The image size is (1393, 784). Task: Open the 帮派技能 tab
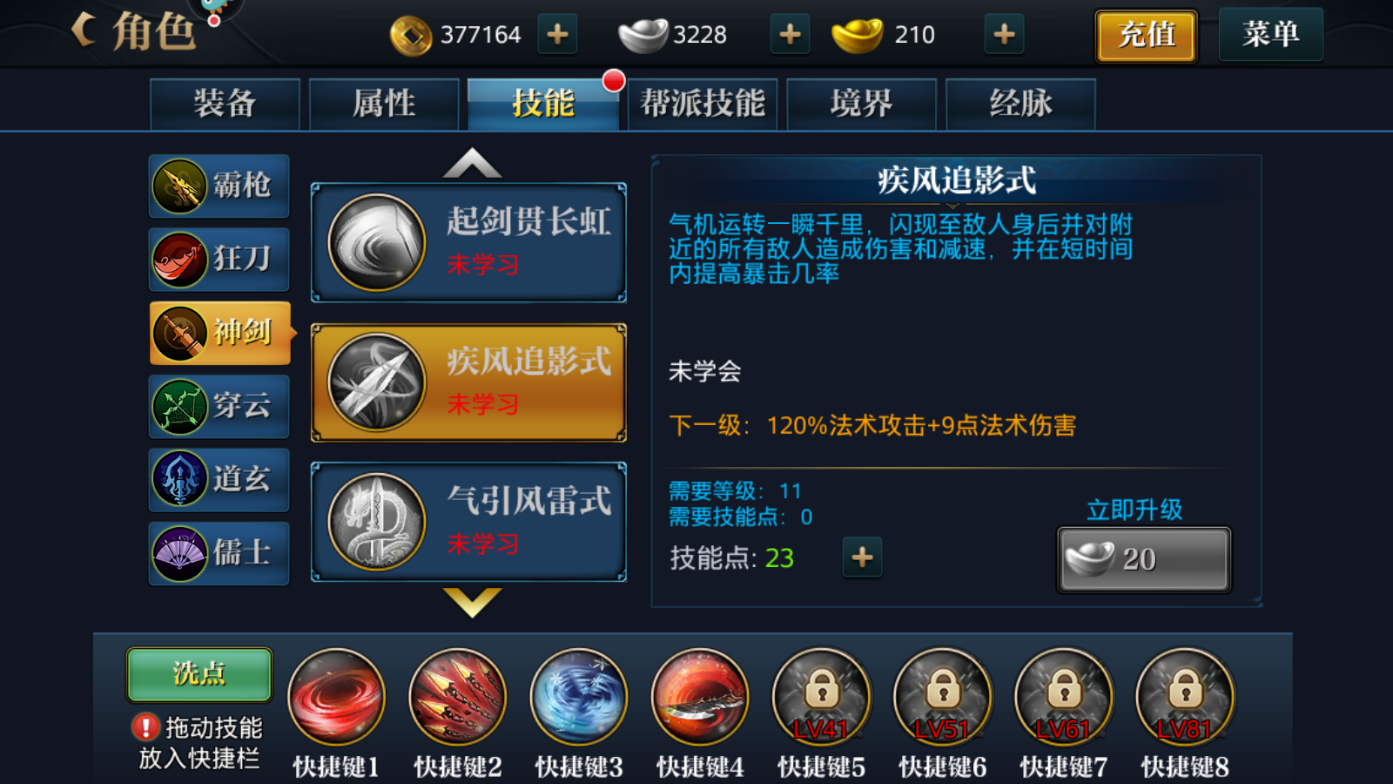[703, 104]
